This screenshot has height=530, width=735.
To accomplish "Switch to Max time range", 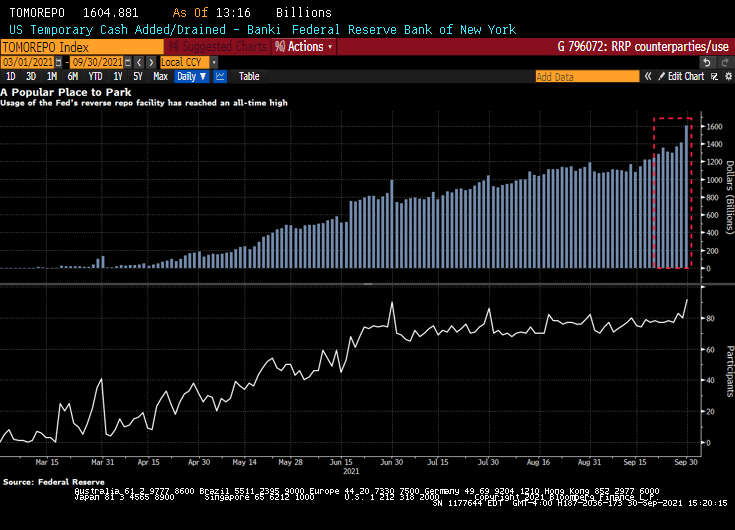I will (160, 76).
